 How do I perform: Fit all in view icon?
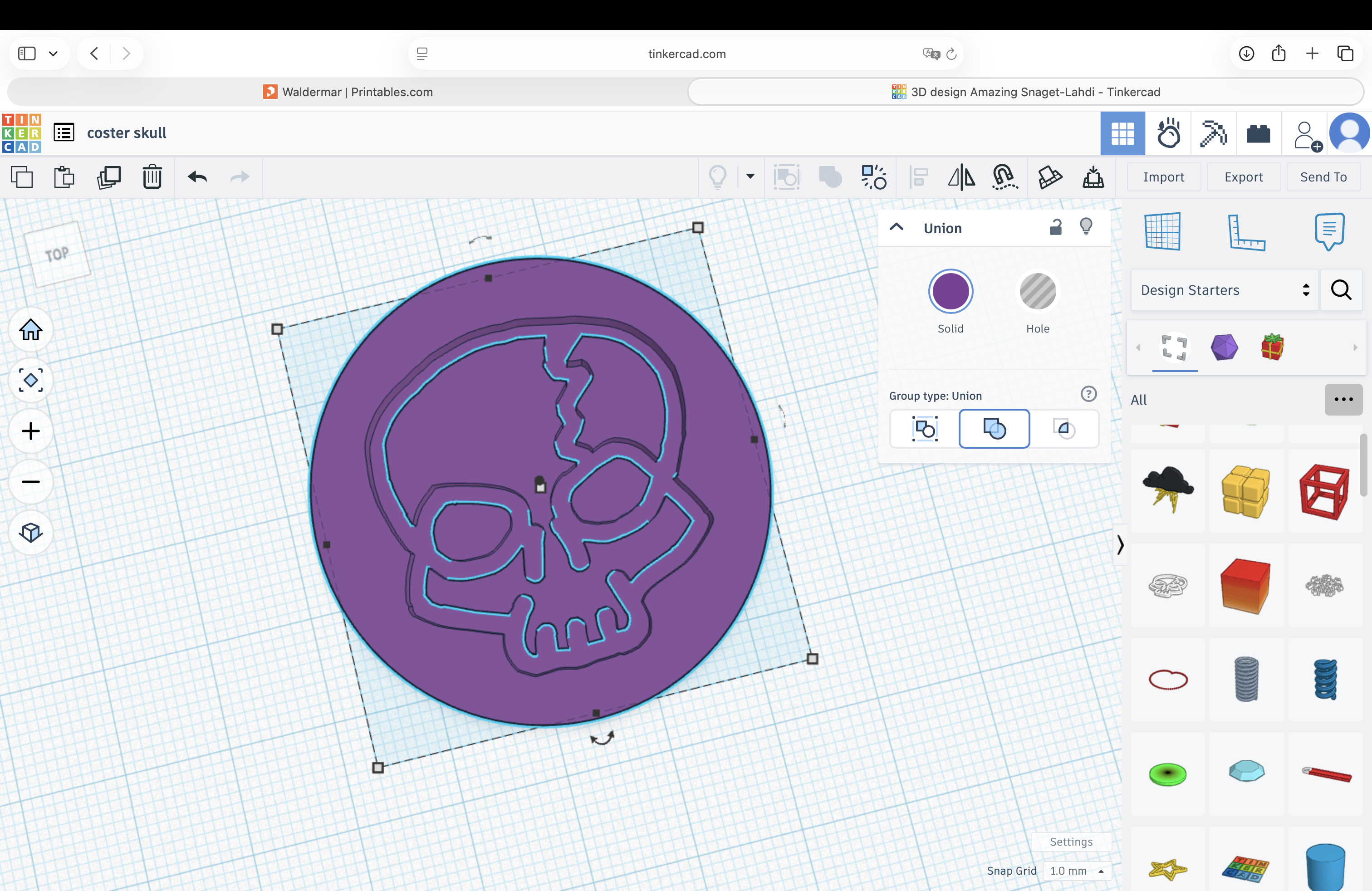(30, 380)
